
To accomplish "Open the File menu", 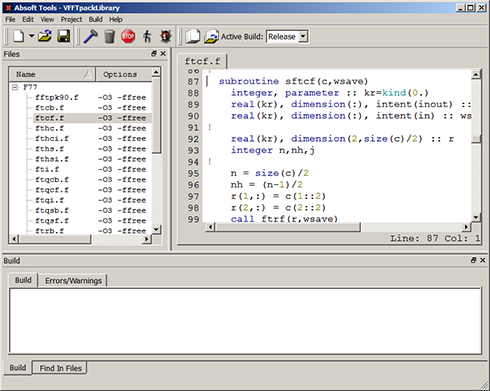I will point(10,19).
